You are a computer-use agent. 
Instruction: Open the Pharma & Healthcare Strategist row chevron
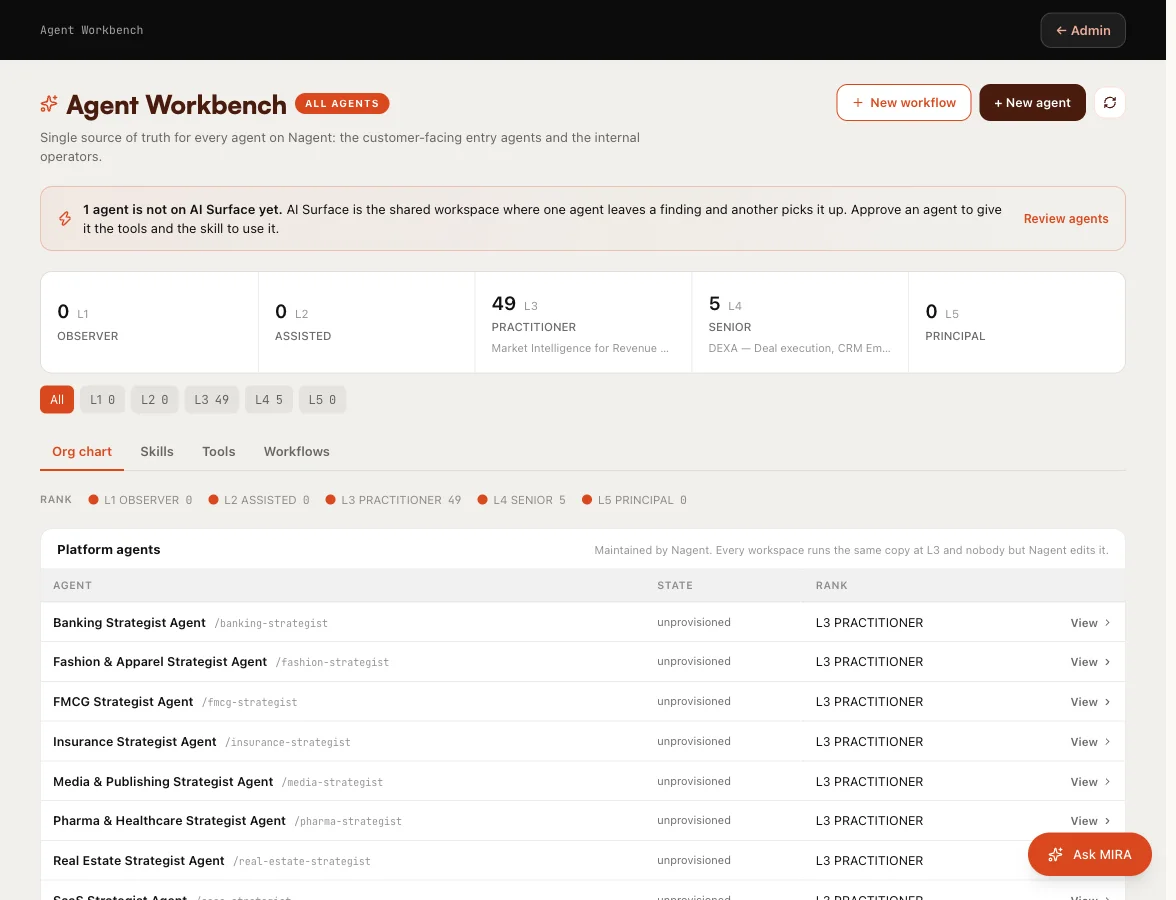click(1108, 820)
